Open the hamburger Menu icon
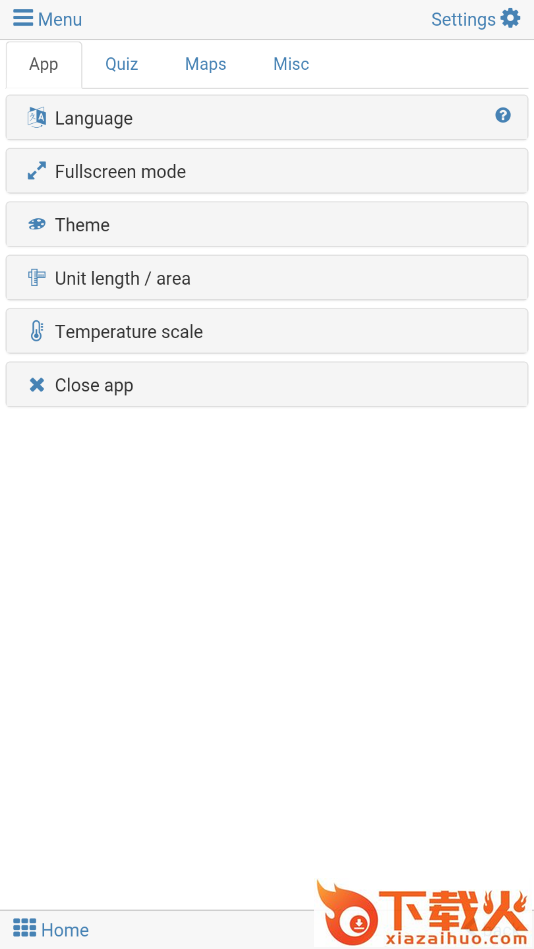534x949 pixels. coord(23,19)
